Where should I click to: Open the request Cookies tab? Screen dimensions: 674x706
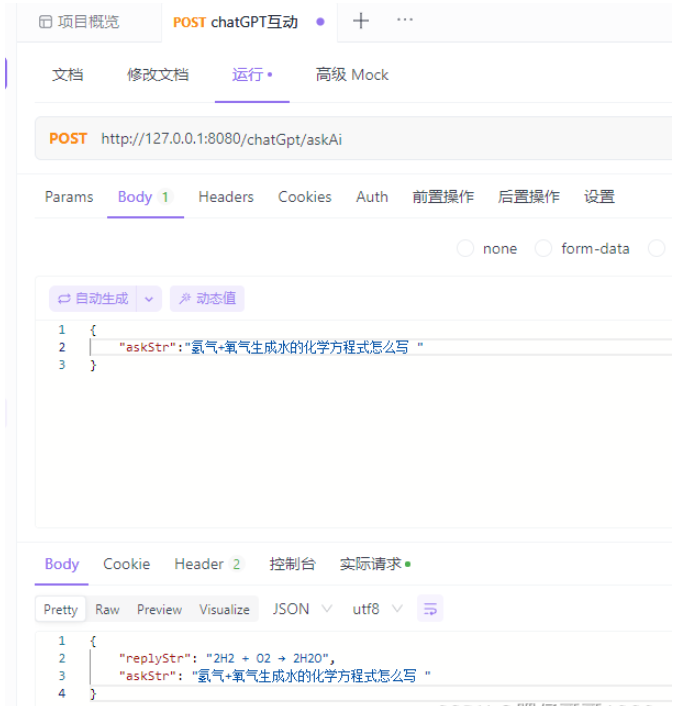click(305, 197)
